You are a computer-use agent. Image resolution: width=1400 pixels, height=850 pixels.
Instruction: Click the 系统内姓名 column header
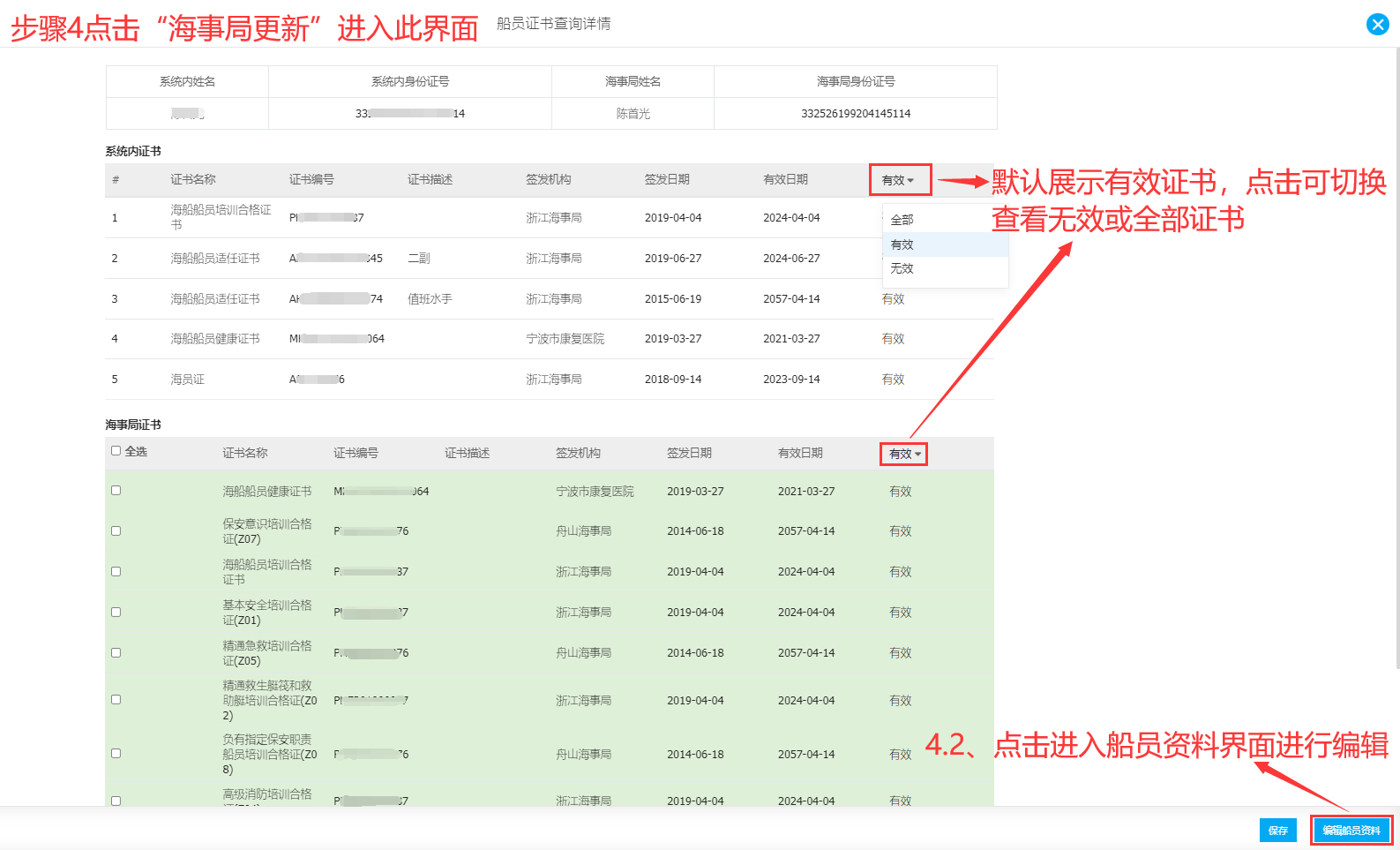[187, 81]
